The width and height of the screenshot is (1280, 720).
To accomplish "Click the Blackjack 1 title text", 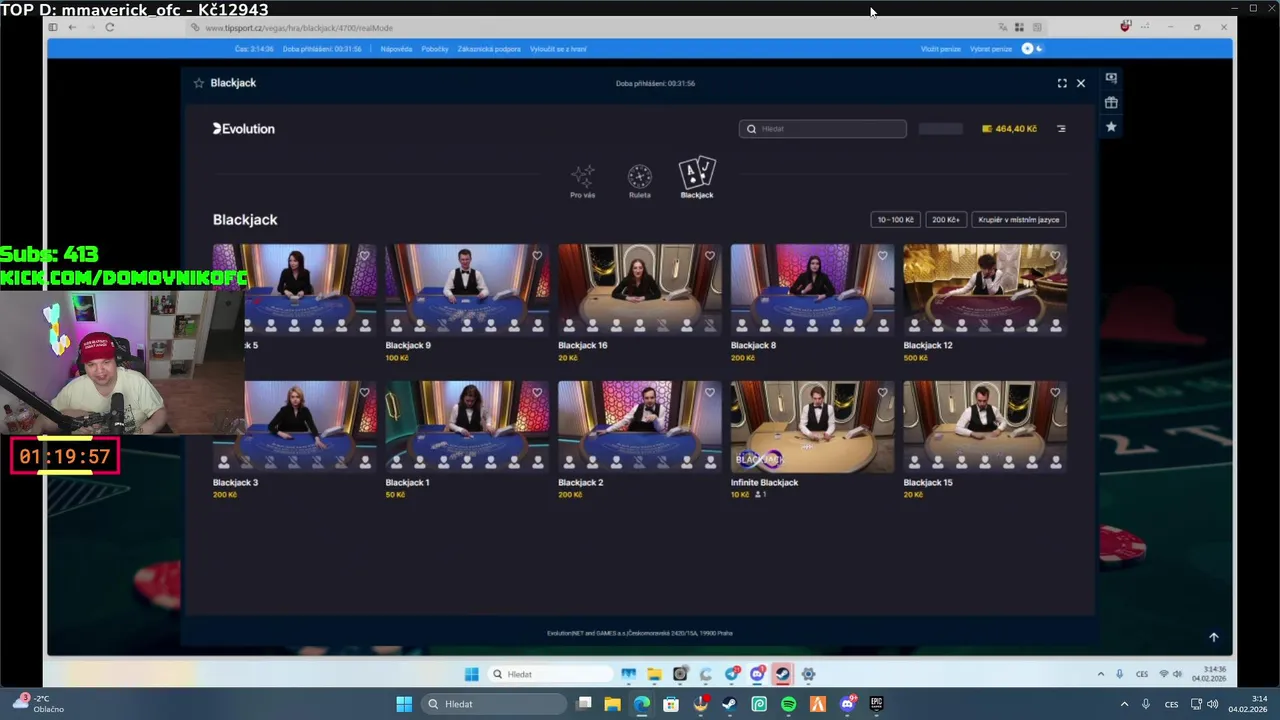I will (407, 482).
